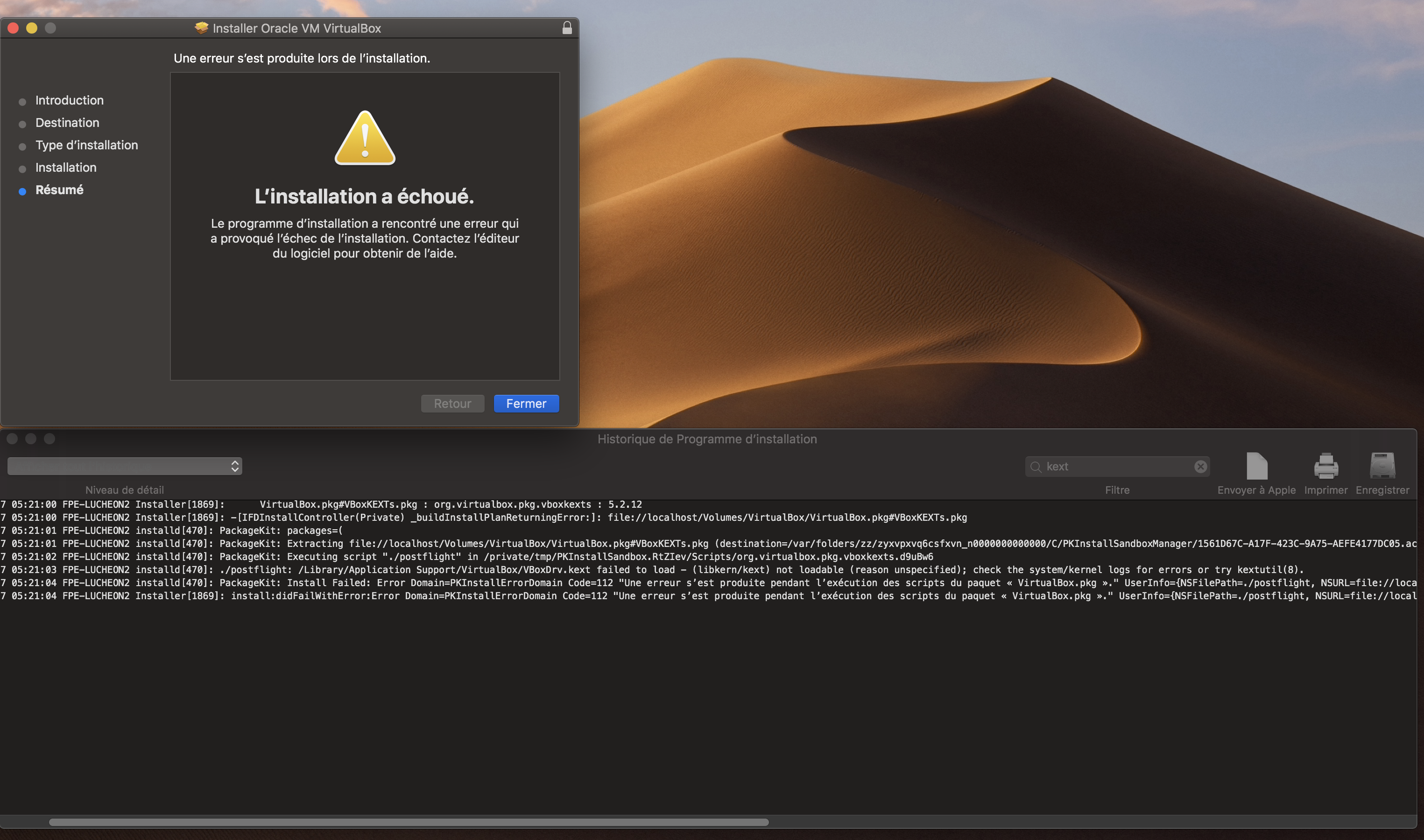Click the Fermer button
The height and width of the screenshot is (840, 1424).
pyautogui.click(x=526, y=404)
